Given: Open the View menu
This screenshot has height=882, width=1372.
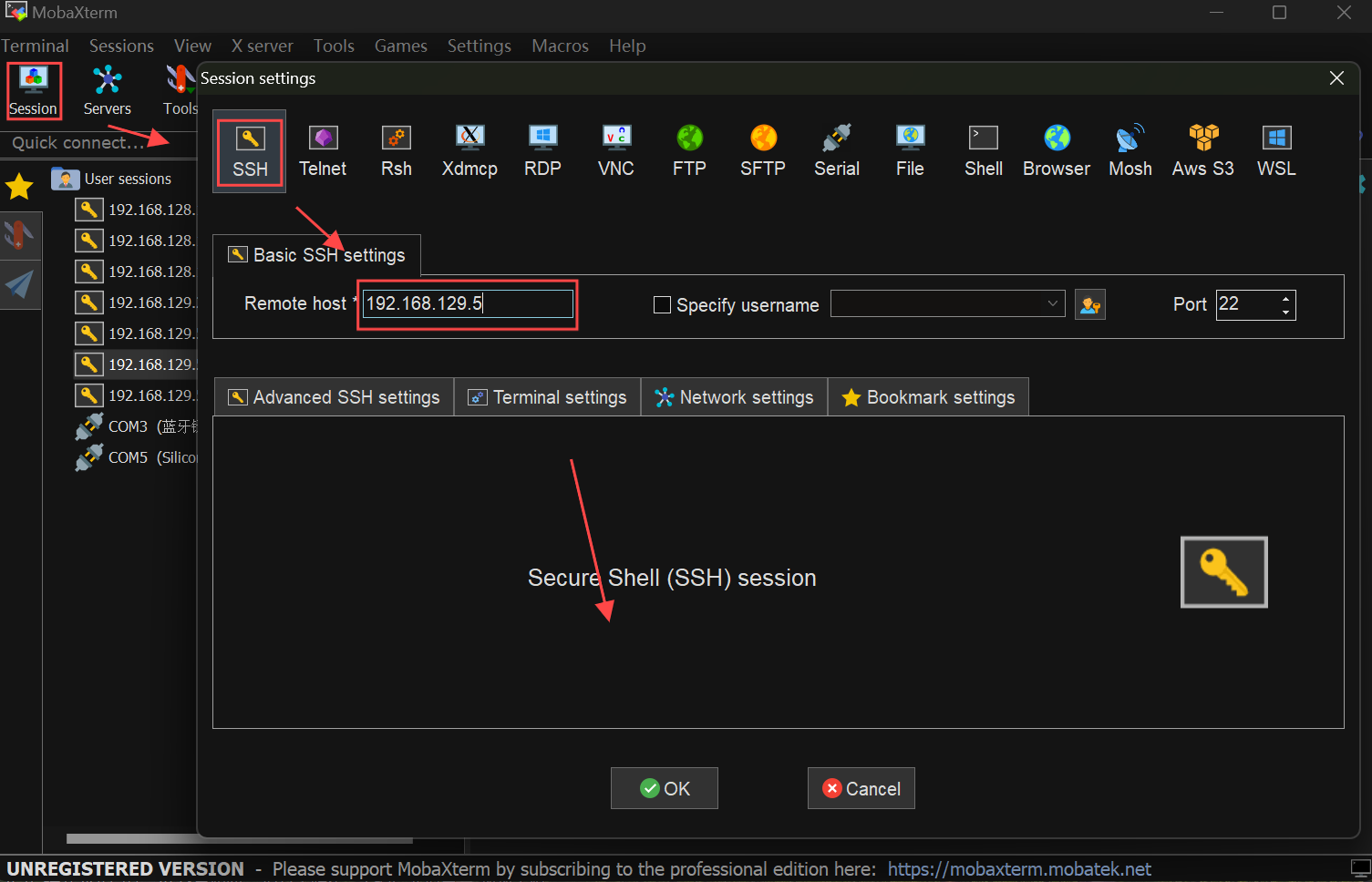Looking at the screenshot, I should 192,46.
